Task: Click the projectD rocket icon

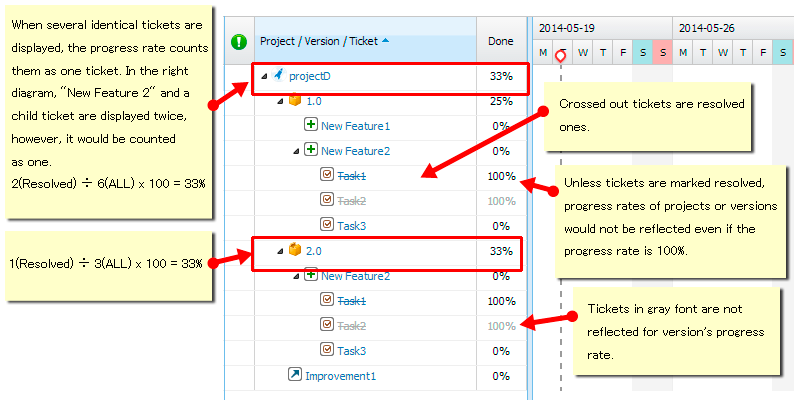Action: click(x=278, y=75)
